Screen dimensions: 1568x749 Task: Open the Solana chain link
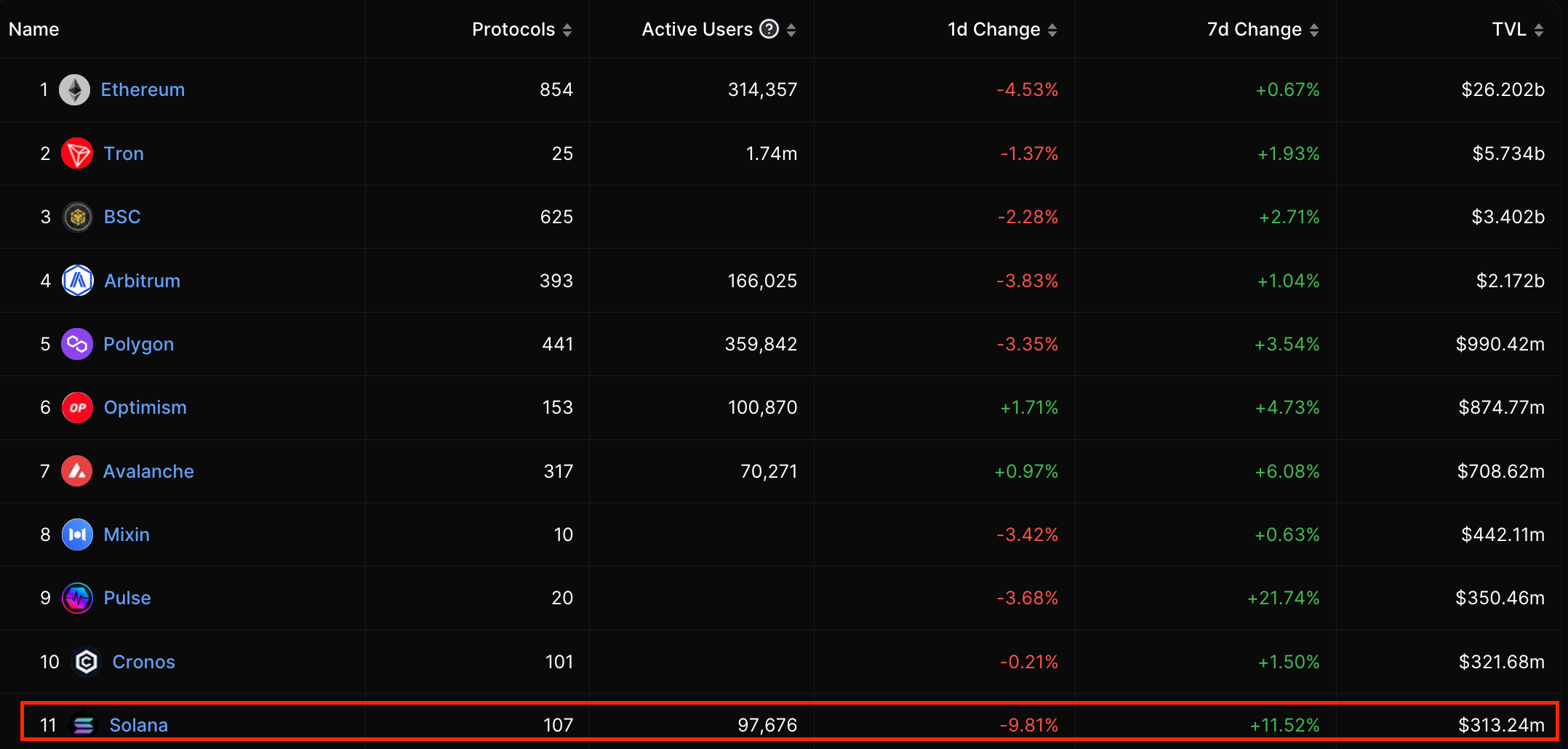138,725
